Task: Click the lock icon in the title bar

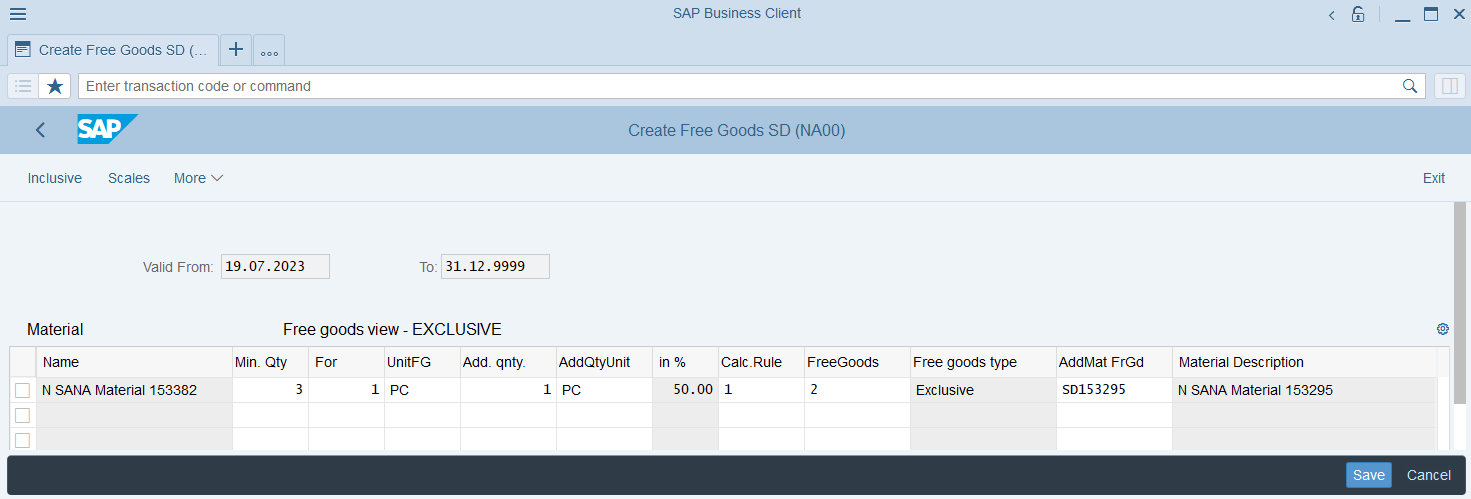Action: tap(1358, 14)
